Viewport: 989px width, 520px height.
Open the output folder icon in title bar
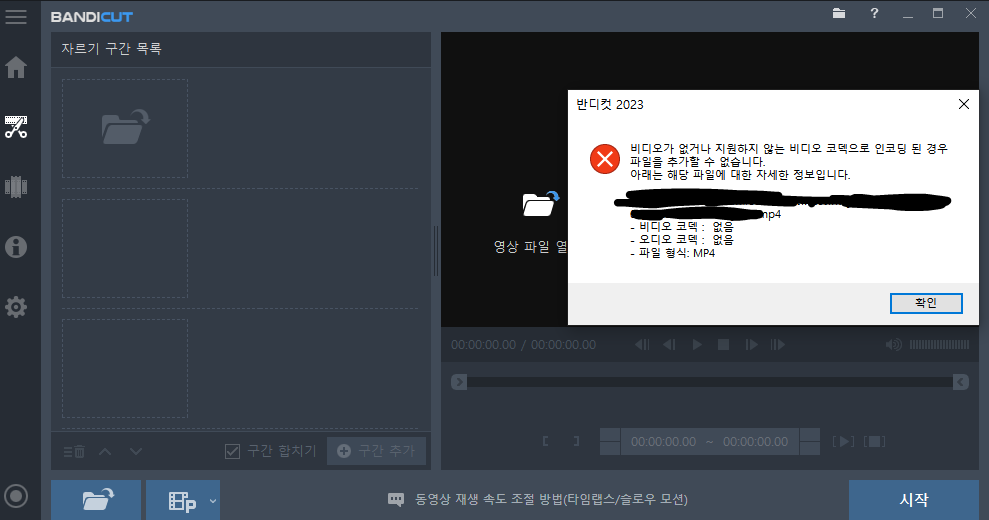click(x=839, y=13)
